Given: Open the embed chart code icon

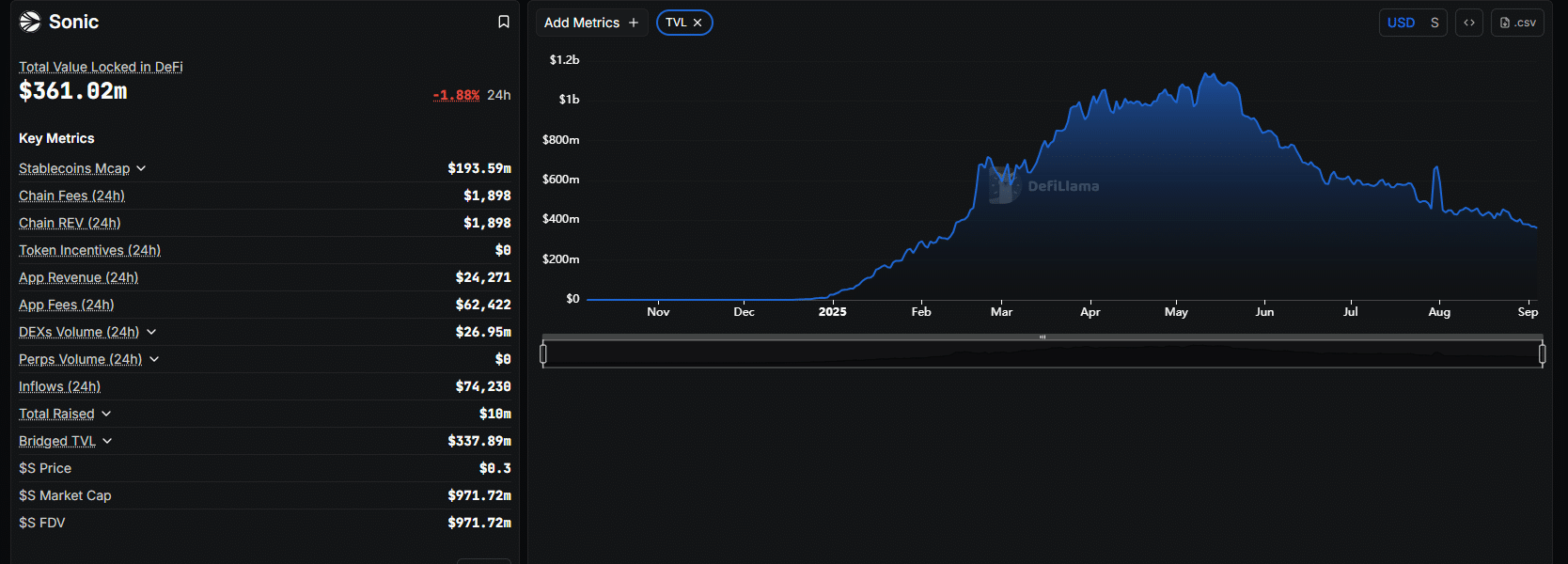Looking at the screenshot, I should click(1469, 23).
